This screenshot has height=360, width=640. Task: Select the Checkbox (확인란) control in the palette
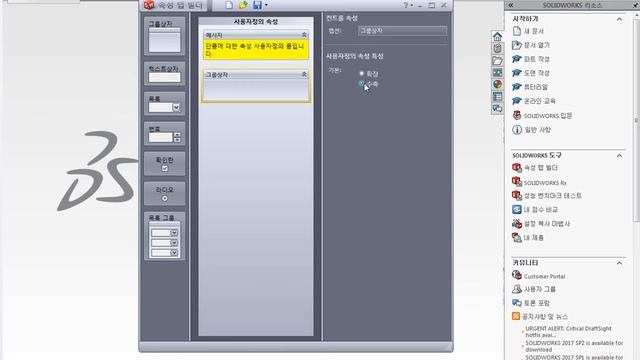(164, 164)
